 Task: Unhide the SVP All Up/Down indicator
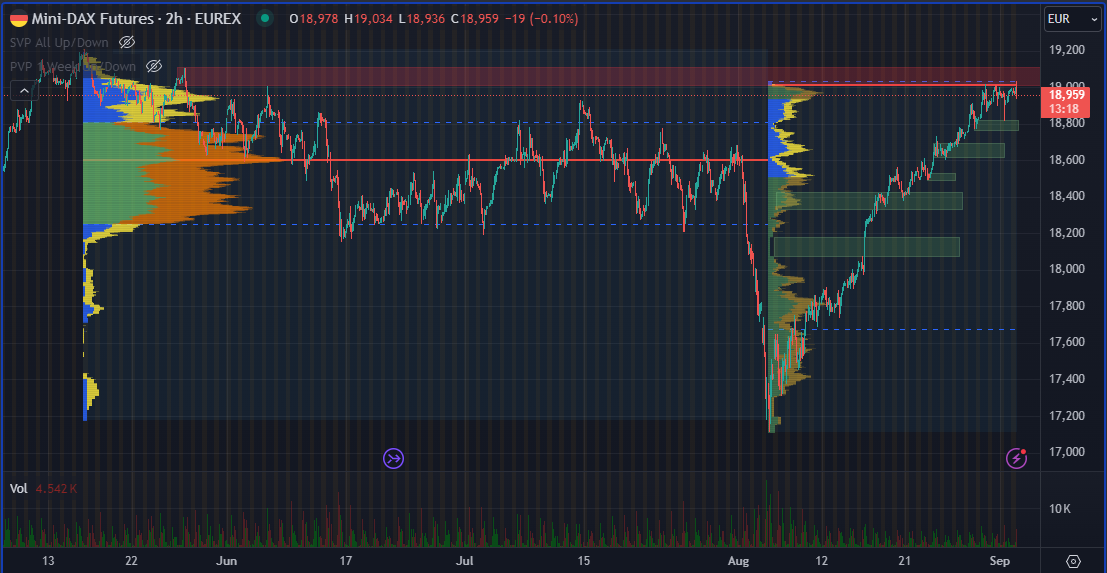[x=126, y=42]
